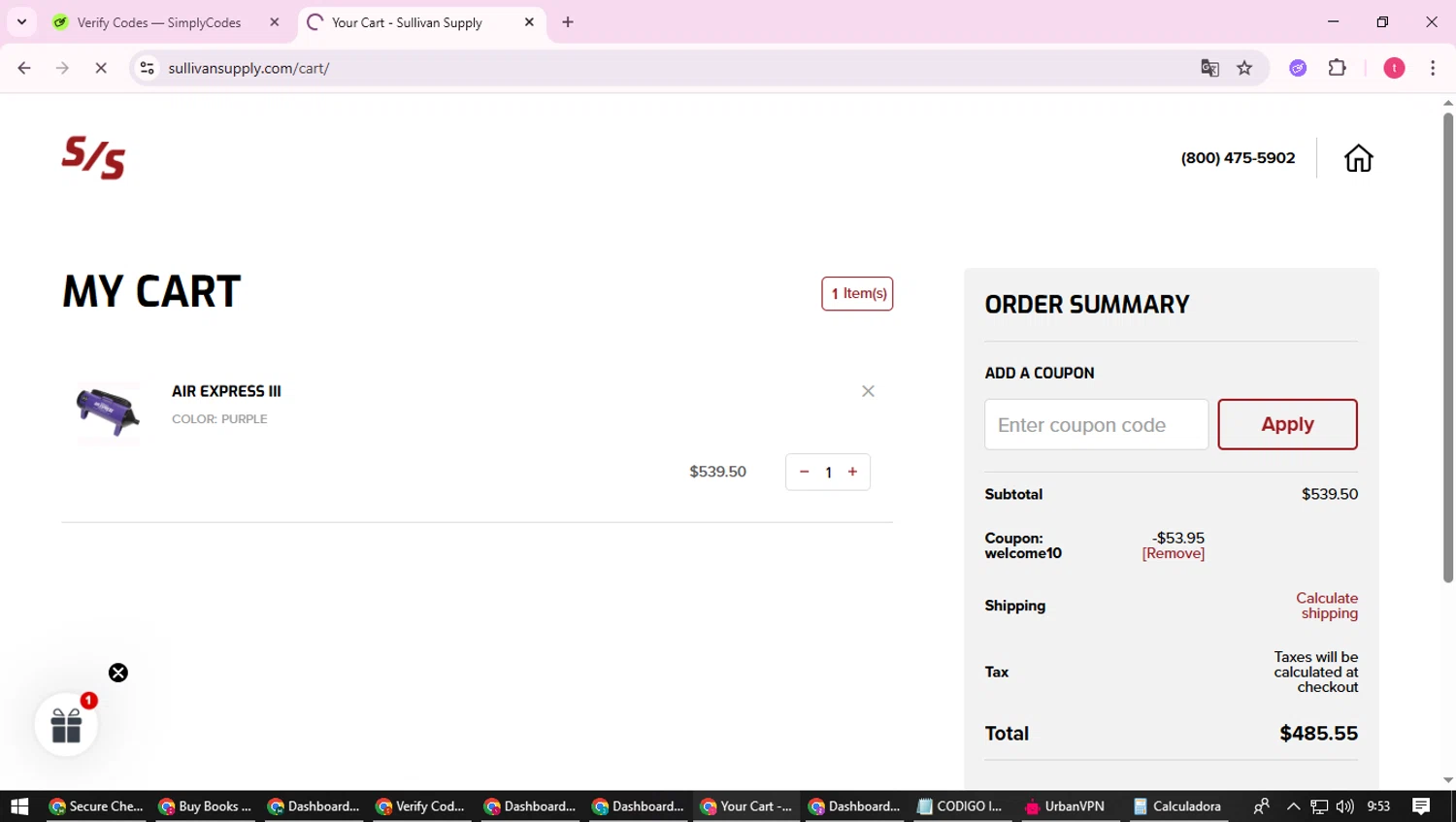
Task: Open Calculadora from the taskbar
Action: point(1177,806)
